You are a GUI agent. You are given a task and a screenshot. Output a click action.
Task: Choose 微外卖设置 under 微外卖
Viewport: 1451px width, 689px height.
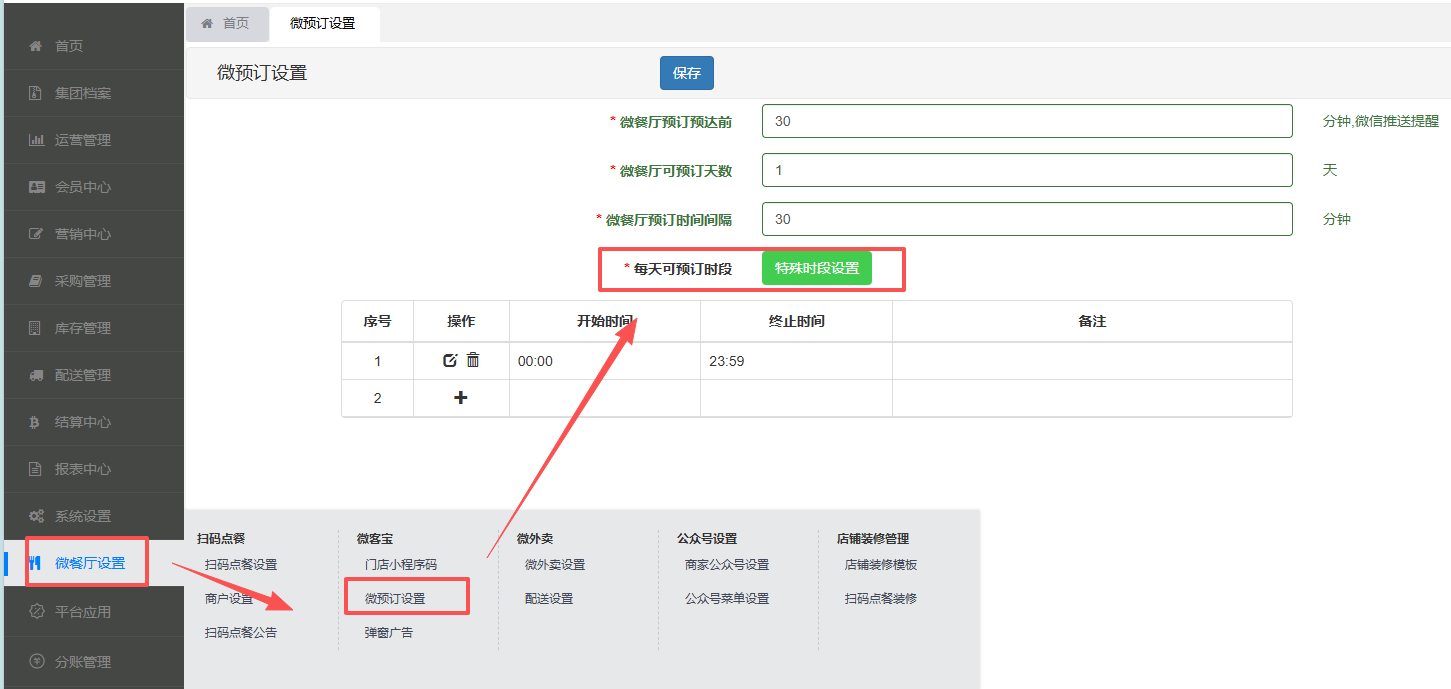click(555, 565)
